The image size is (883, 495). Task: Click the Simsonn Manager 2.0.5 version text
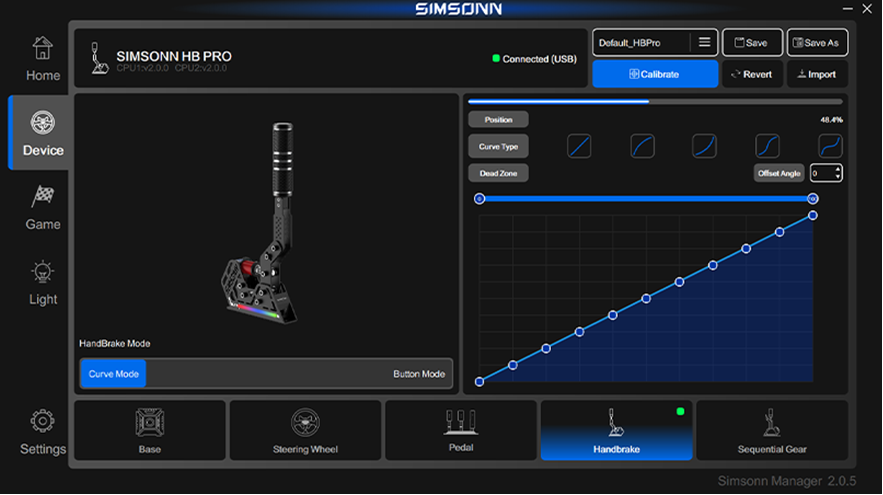787,481
